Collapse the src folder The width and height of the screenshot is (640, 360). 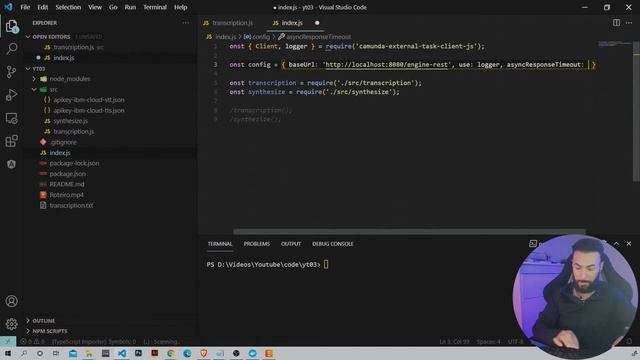[53, 89]
